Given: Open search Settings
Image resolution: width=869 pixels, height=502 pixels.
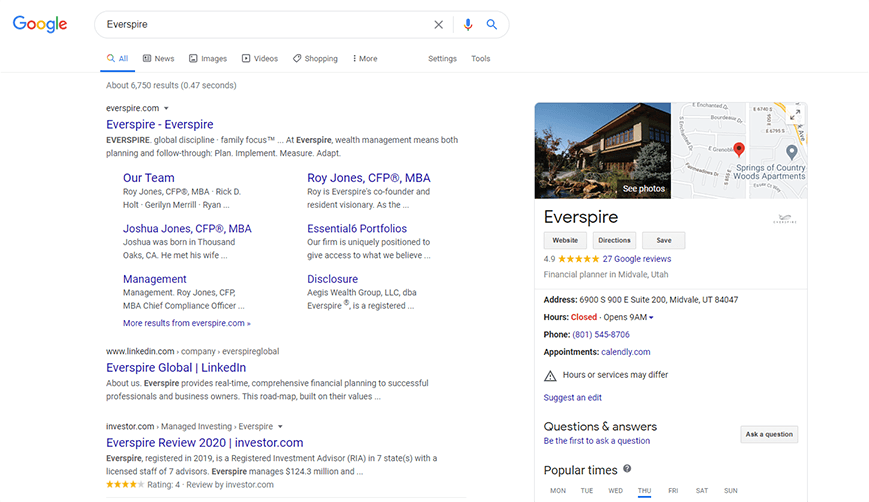Looking at the screenshot, I should coord(442,59).
